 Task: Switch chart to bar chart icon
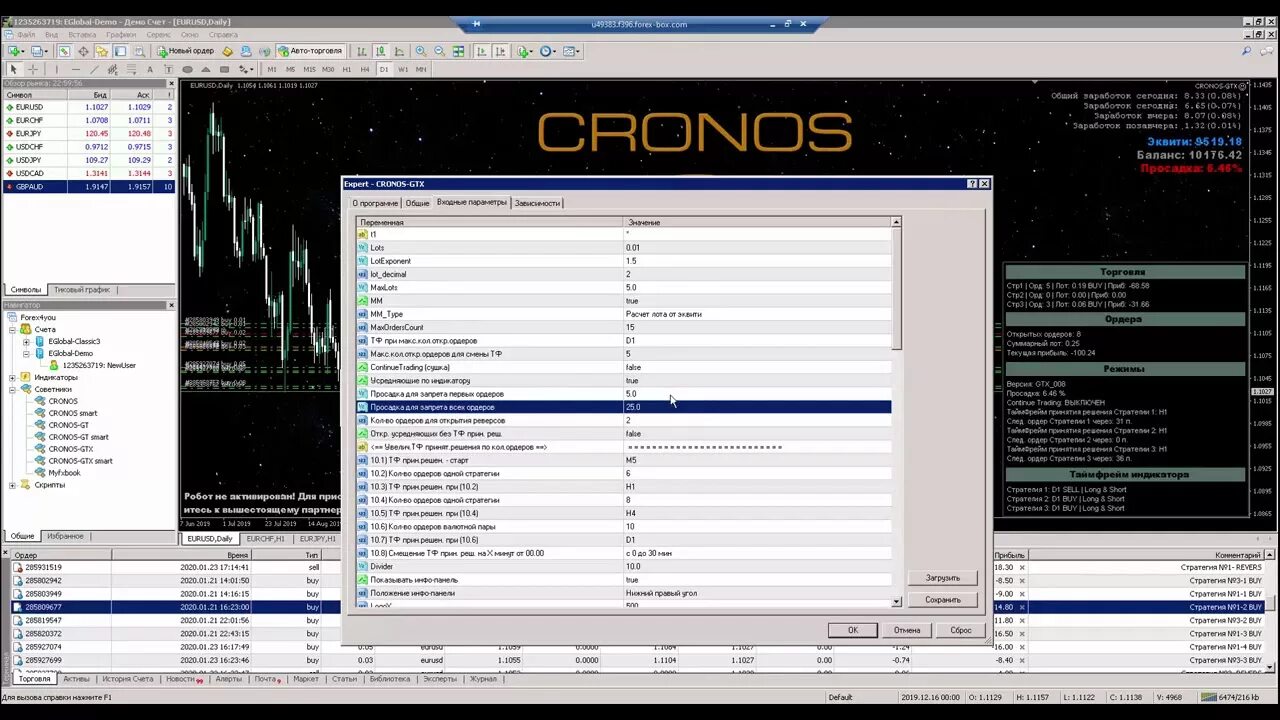[363, 51]
